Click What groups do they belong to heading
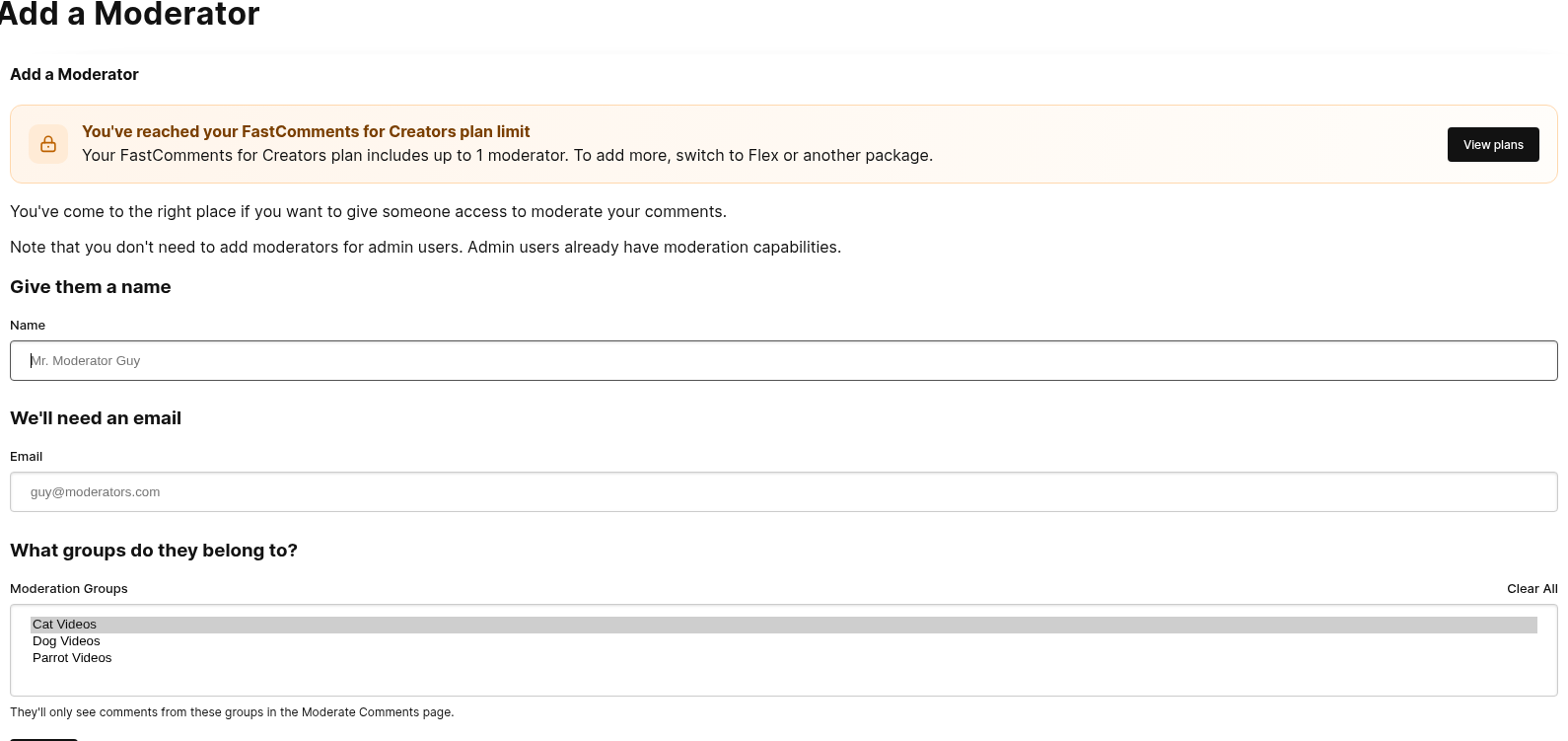Viewport: 1568px width, 741px height. click(x=154, y=551)
